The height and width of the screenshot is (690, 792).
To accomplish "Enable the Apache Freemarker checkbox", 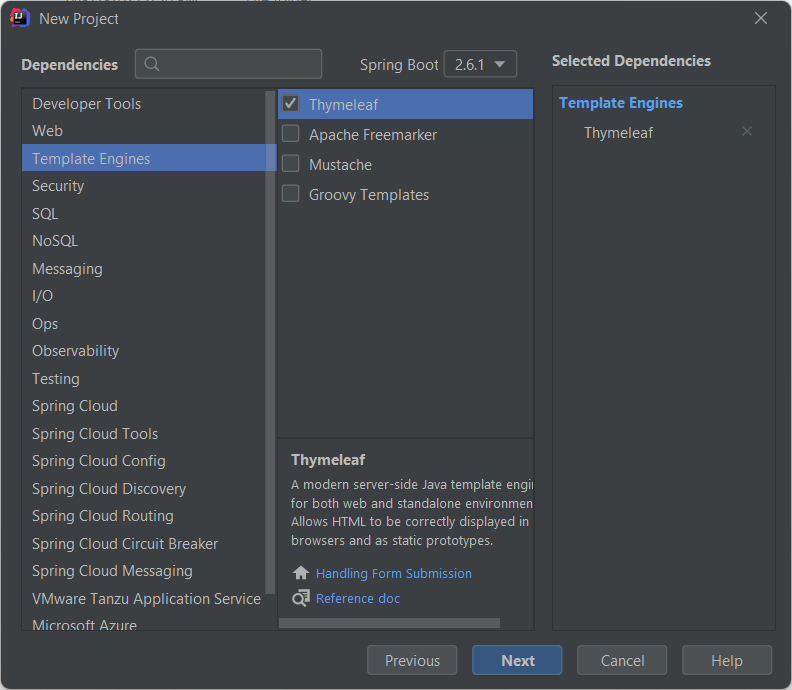I will click(x=291, y=134).
